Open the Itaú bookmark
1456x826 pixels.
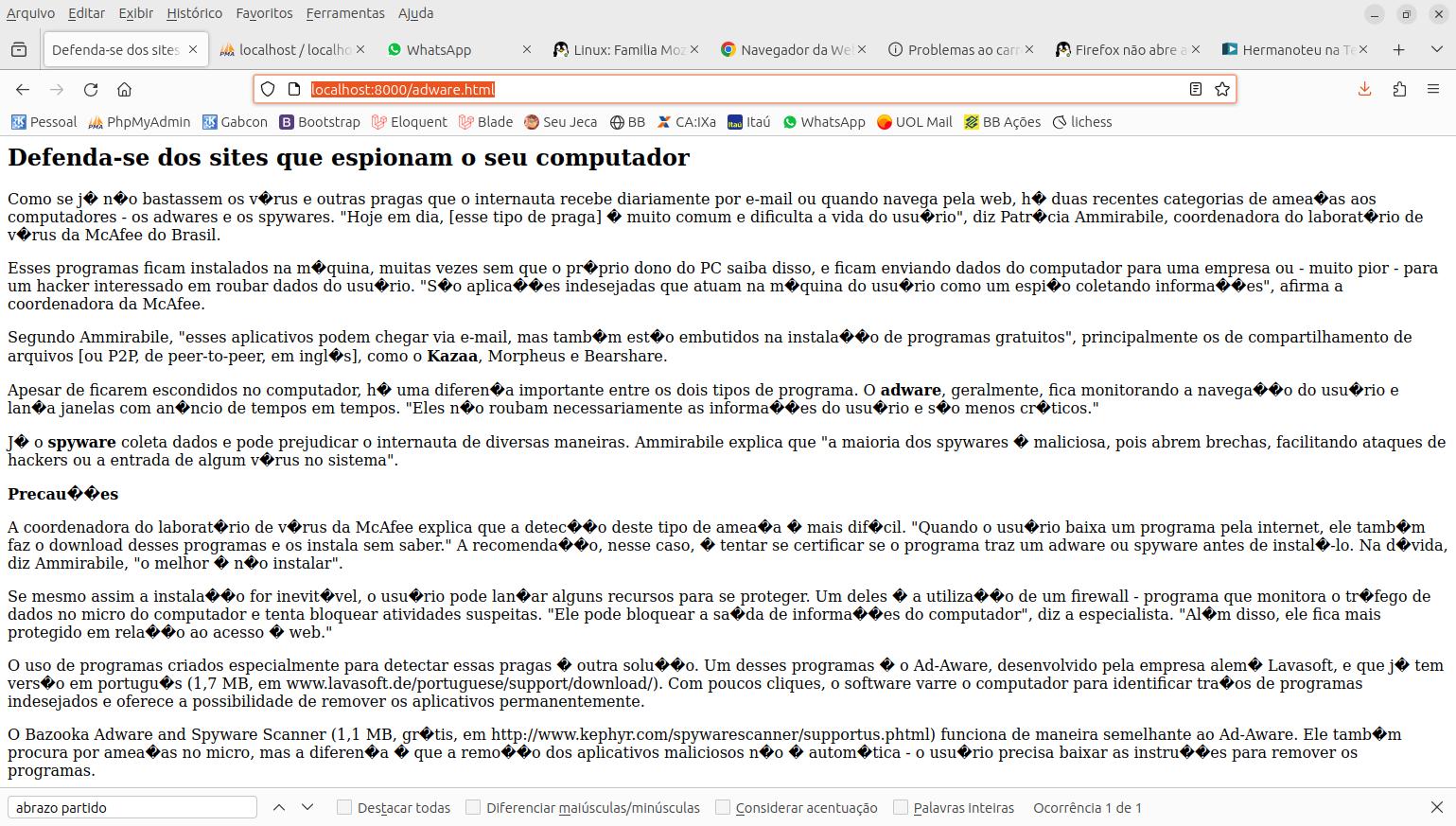click(749, 122)
